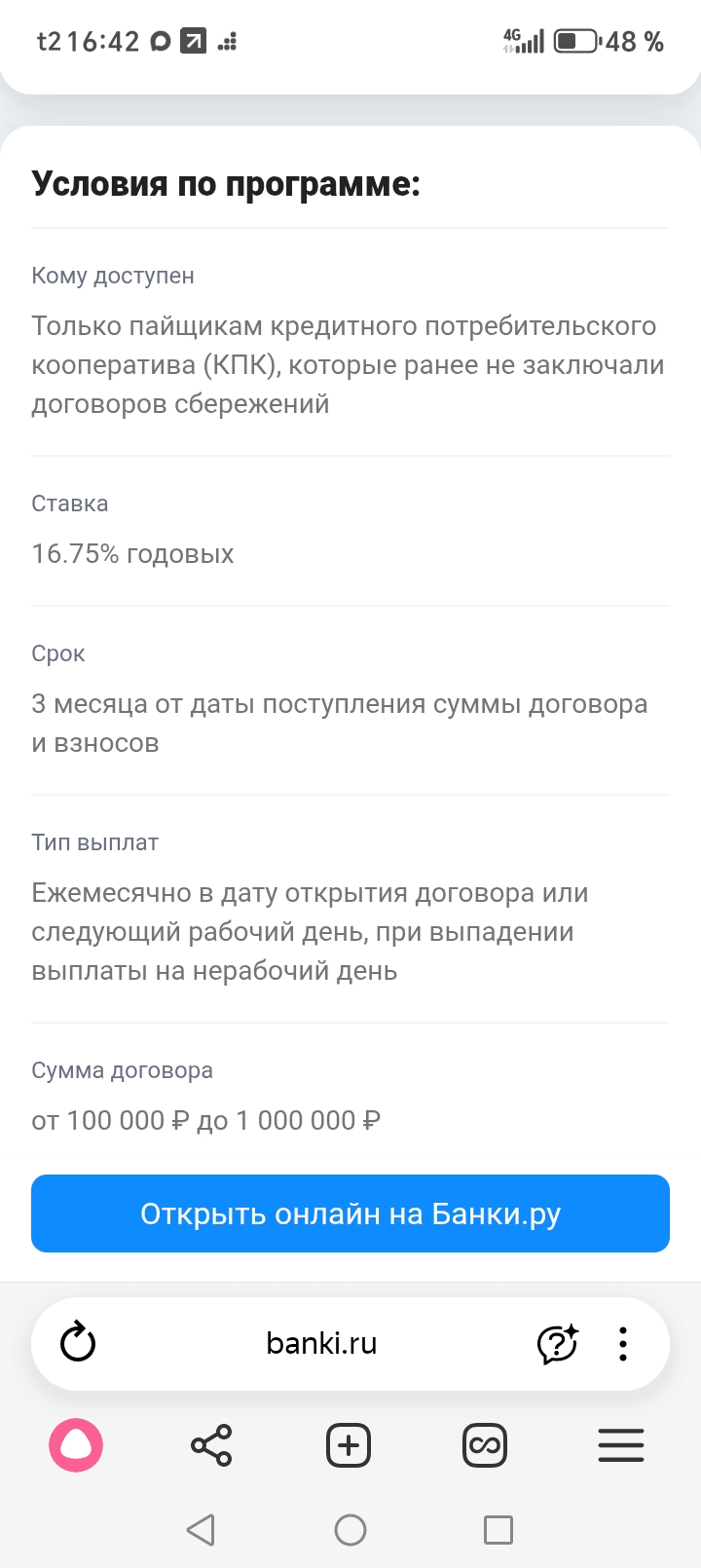Open the tabs switcher infinity icon
This screenshot has width=701, height=1568.
485,1445
